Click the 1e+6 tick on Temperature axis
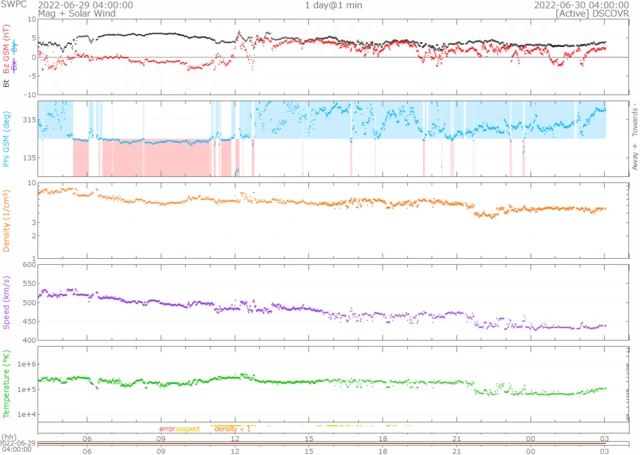640x455 pixels. (27, 364)
